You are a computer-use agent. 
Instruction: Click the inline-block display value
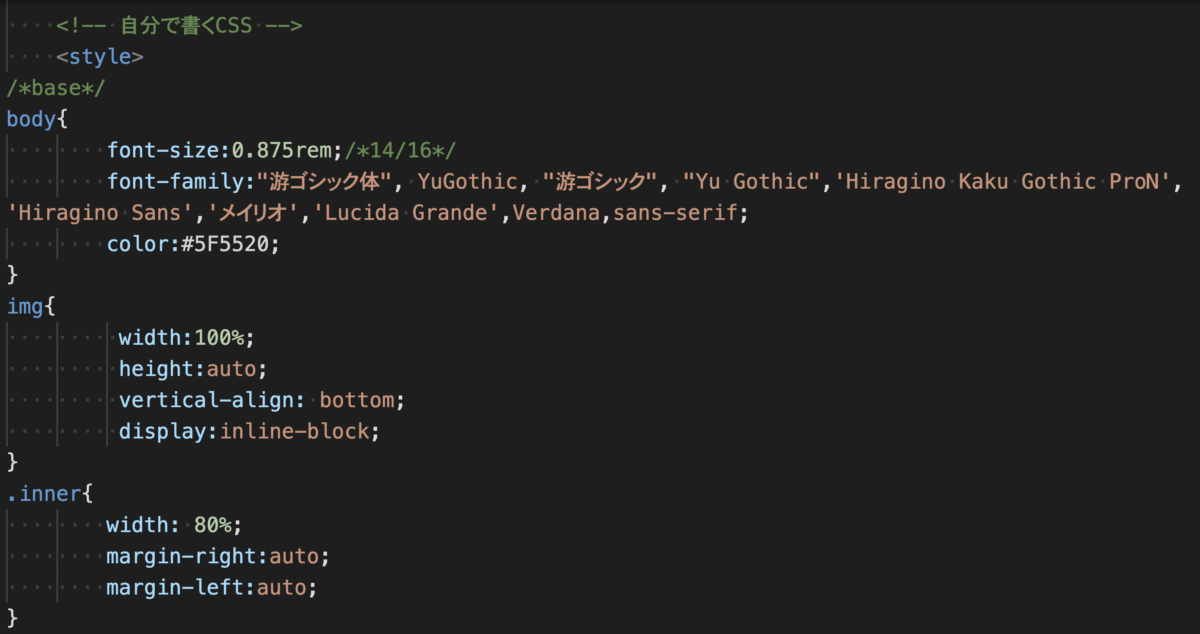click(300, 431)
